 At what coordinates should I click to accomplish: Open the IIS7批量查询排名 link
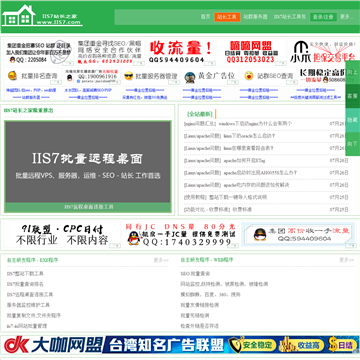[25, 284]
